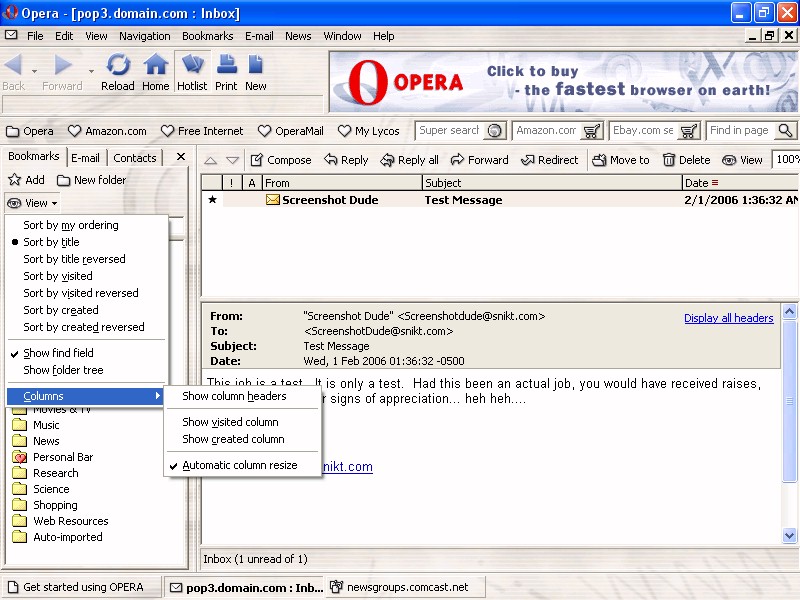Click the Display all headers link
This screenshot has height=600, width=800.
click(x=728, y=318)
